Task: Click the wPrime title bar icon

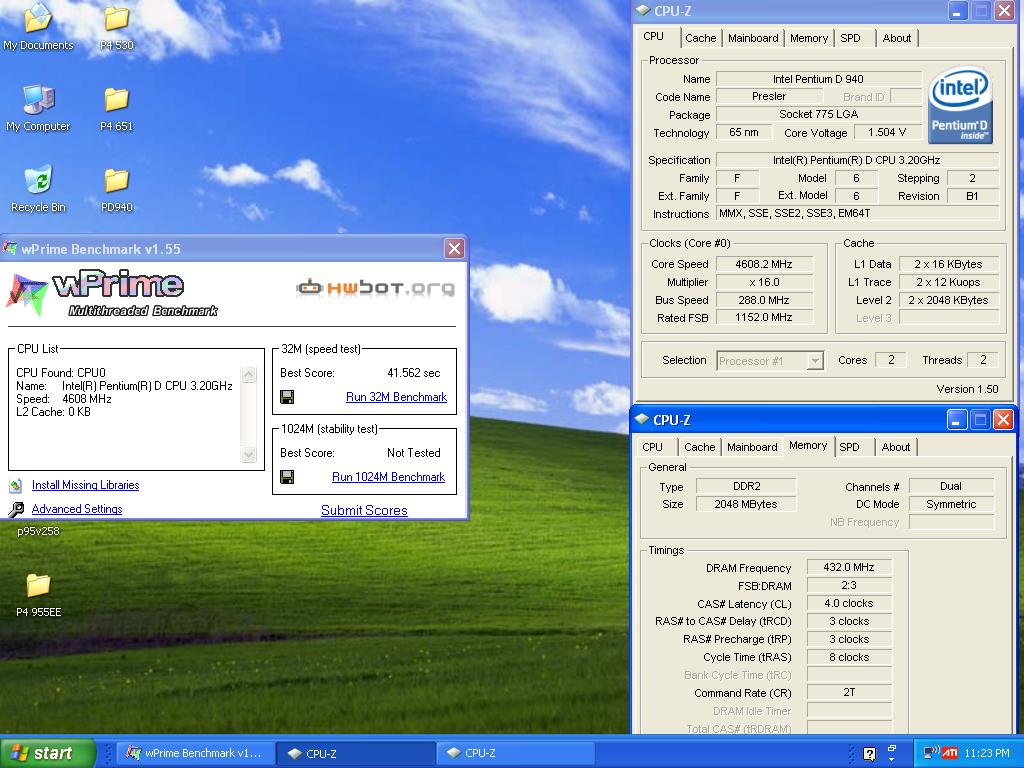Action: click(10, 248)
